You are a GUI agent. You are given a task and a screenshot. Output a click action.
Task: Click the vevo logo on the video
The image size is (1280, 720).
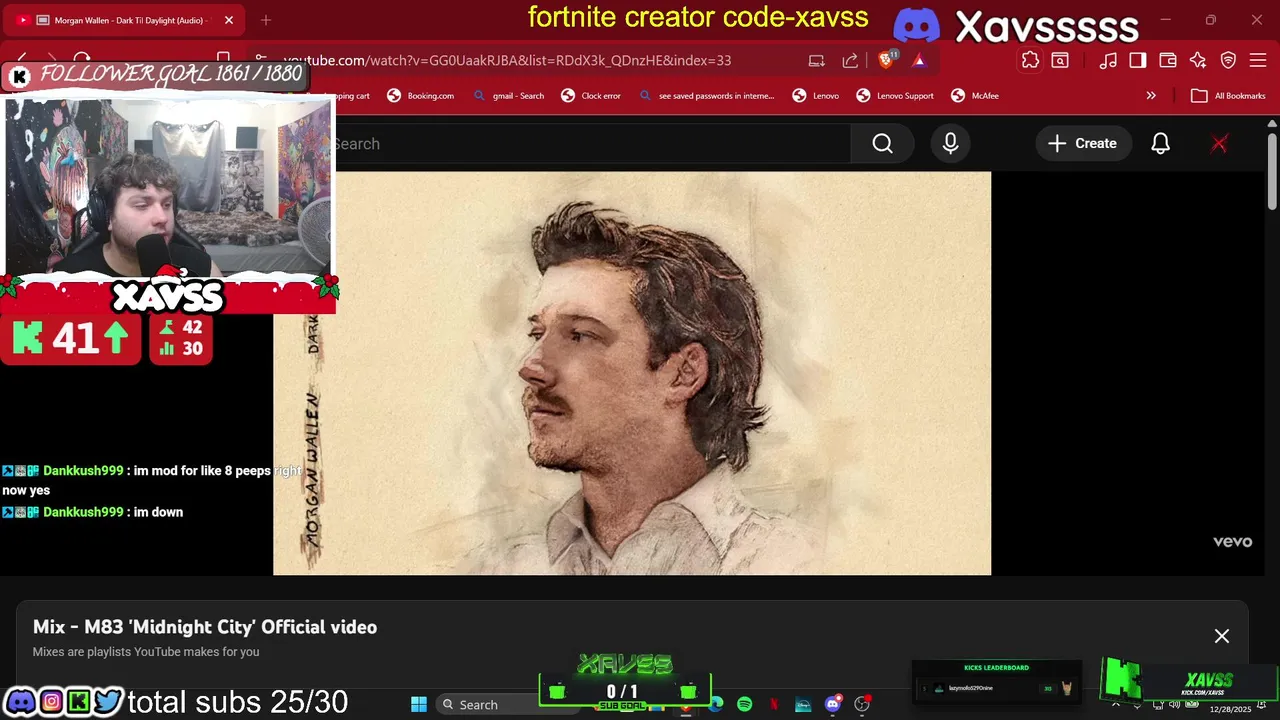click(1232, 542)
